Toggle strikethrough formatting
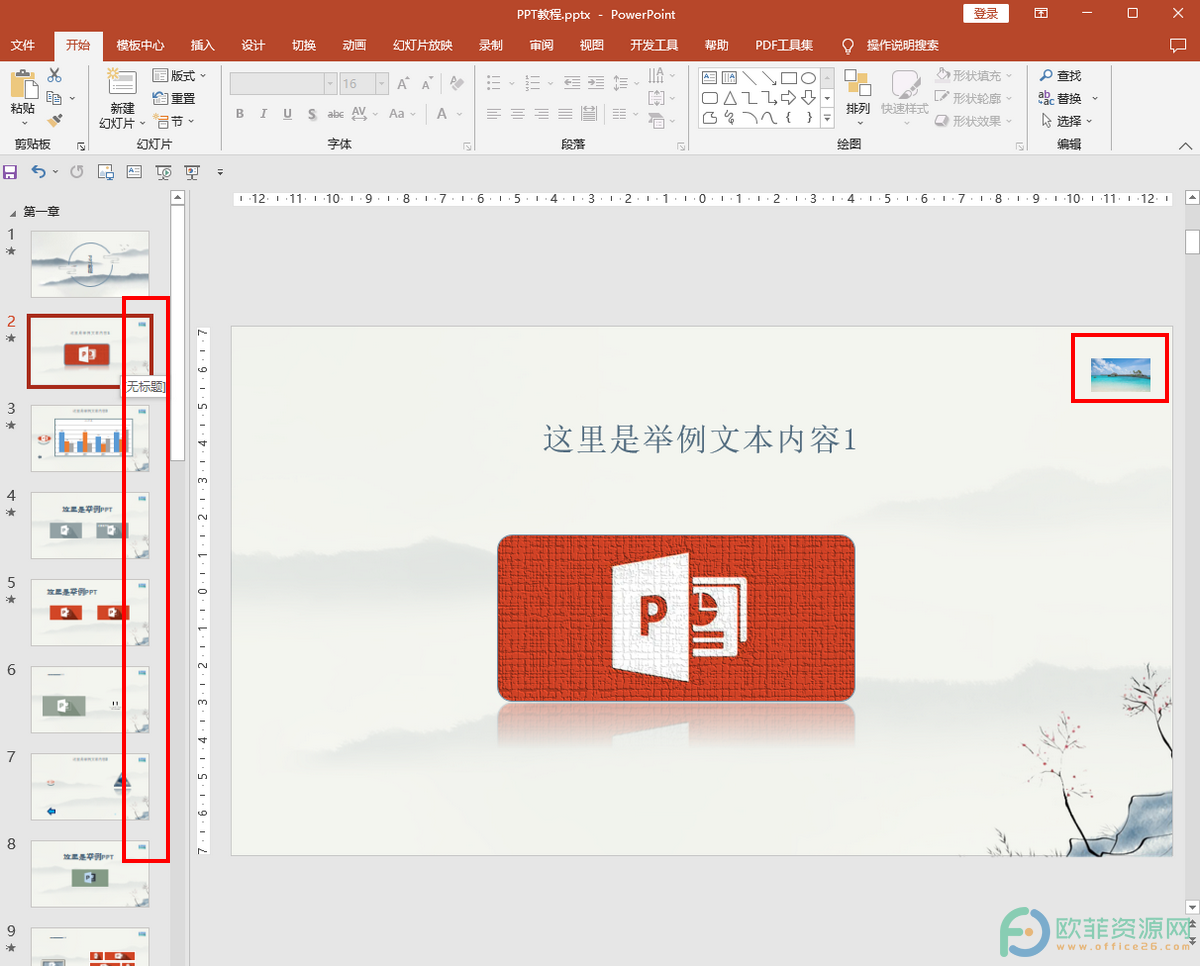Viewport: 1200px width, 966px height. click(x=336, y=114)
